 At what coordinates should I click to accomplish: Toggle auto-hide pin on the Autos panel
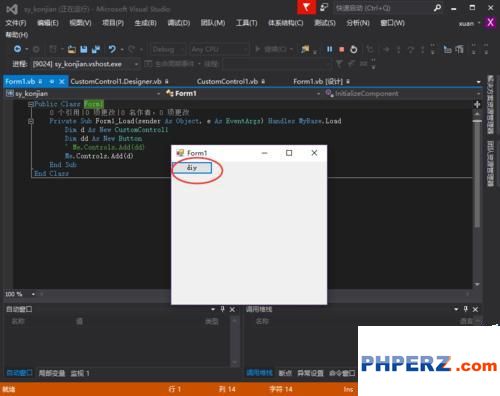coord(222,309)
